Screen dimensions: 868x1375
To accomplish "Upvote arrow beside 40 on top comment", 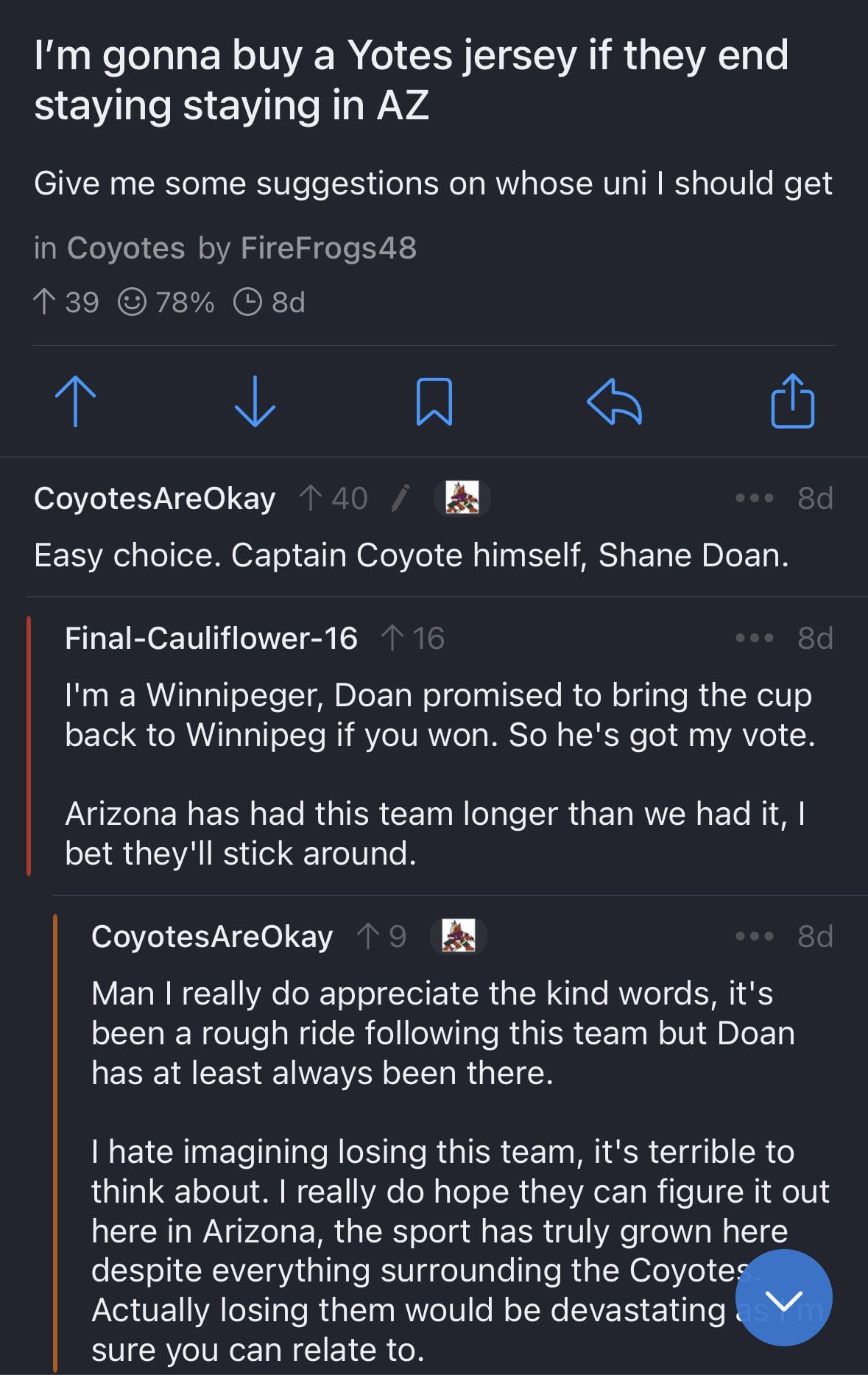I will point(311,499).
